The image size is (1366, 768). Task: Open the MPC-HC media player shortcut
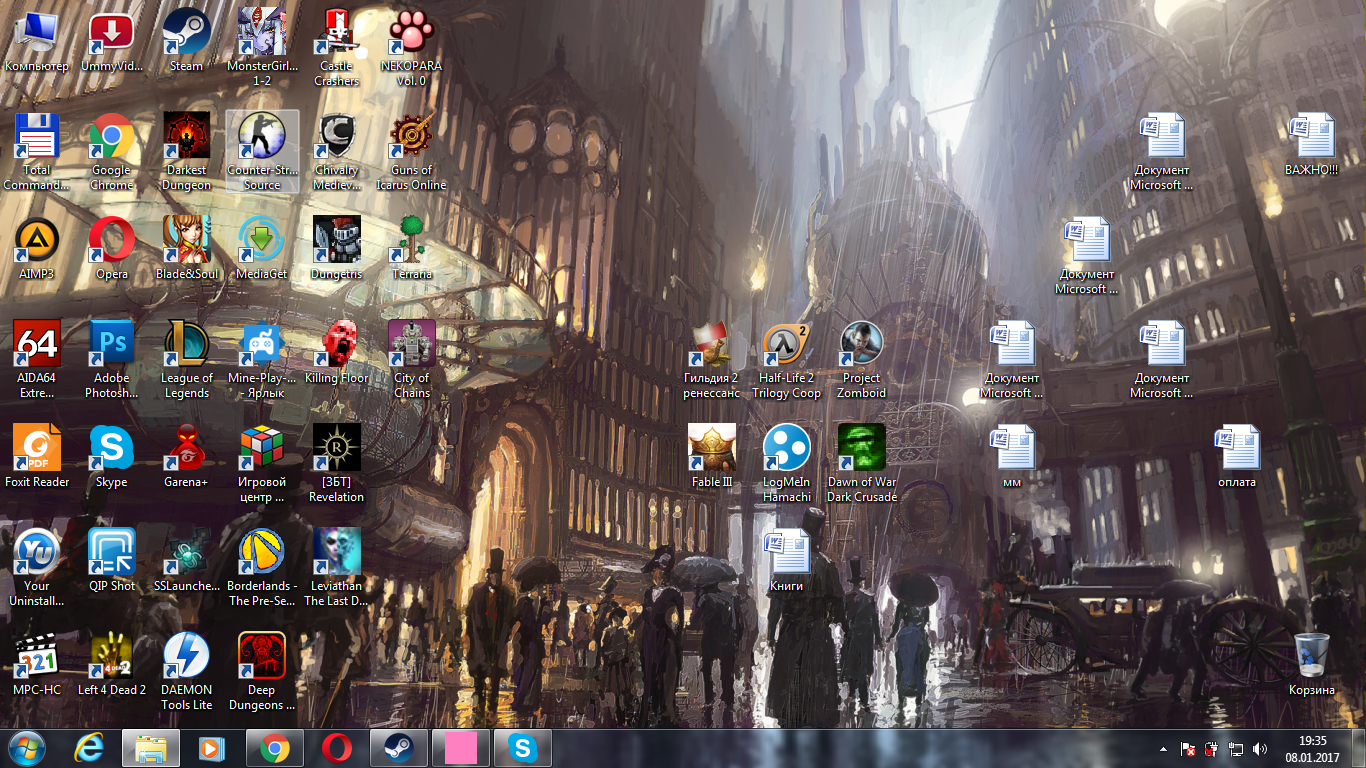(x=37, y=666)
